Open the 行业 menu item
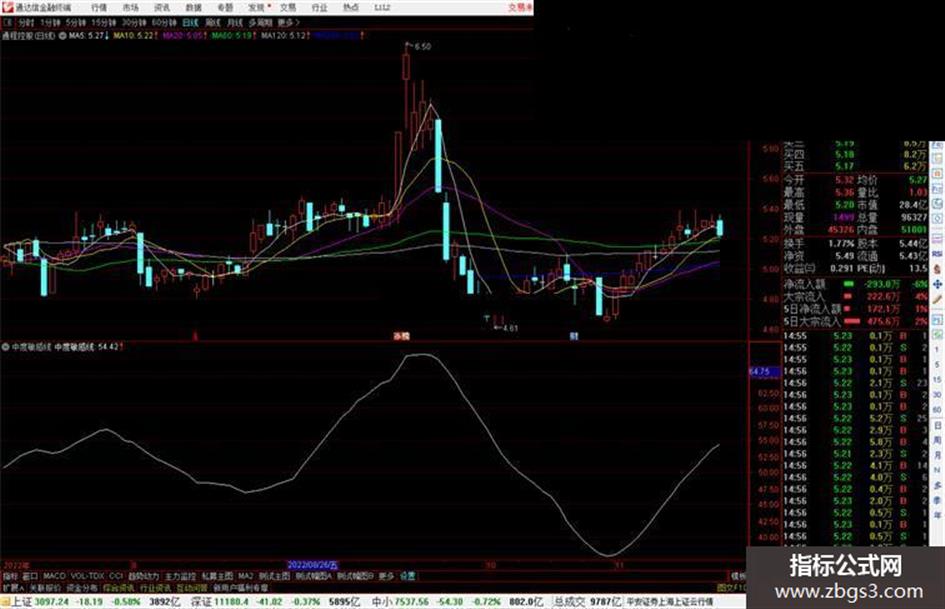Image resolution: width=945 pixels, height=609 pixels. 319,8
